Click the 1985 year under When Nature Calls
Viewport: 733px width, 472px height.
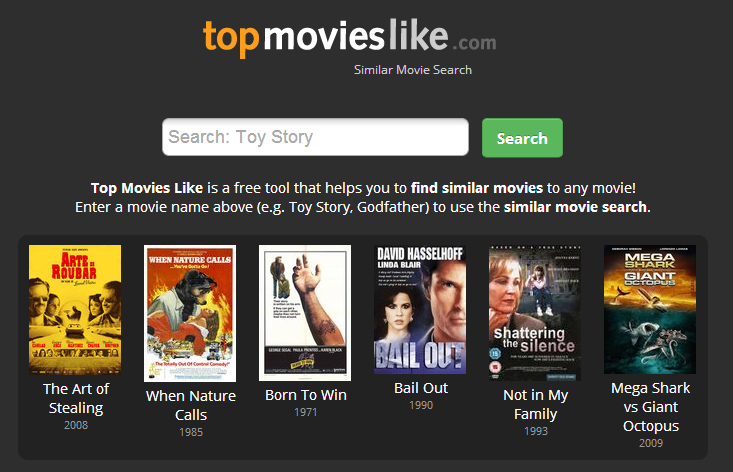(191, 432)
